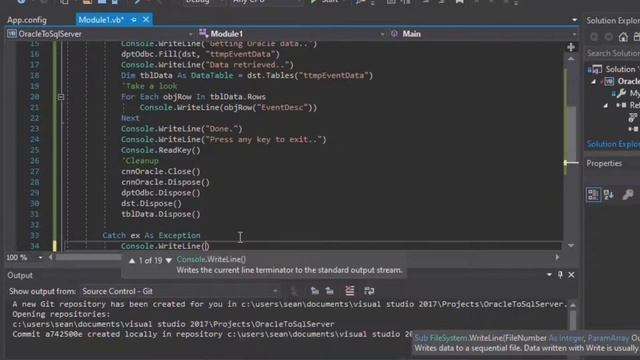Open Show output from source dropdown
This screenshot has width=640, height=360.
click(180, 291)
